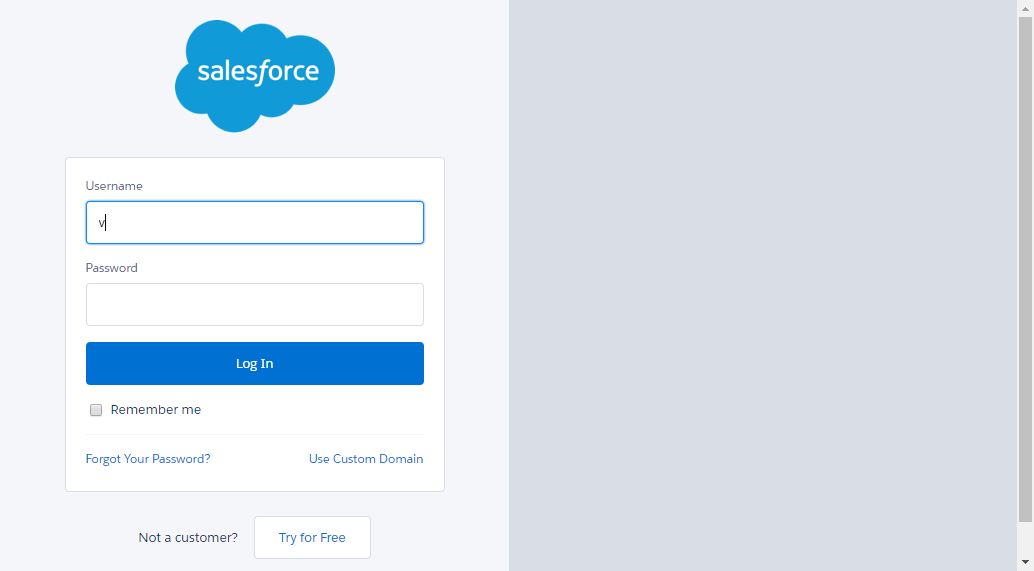Viewport: 1034px width, 571px height.
Task: Click the Salesforce cloud logo
Action: (x=255, y=76)
